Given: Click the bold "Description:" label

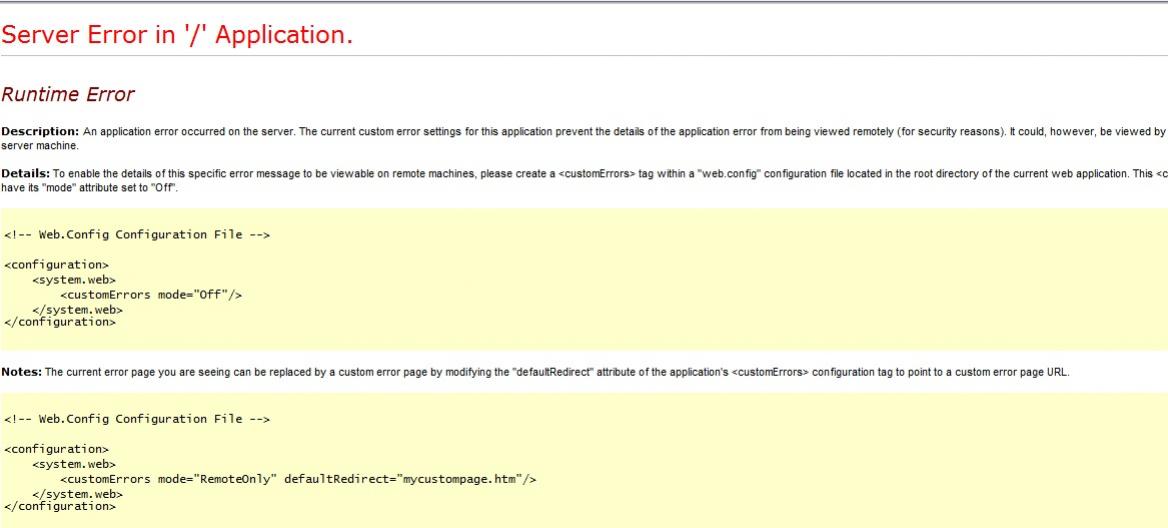Looking at the screenshot, I should [40, 132].
